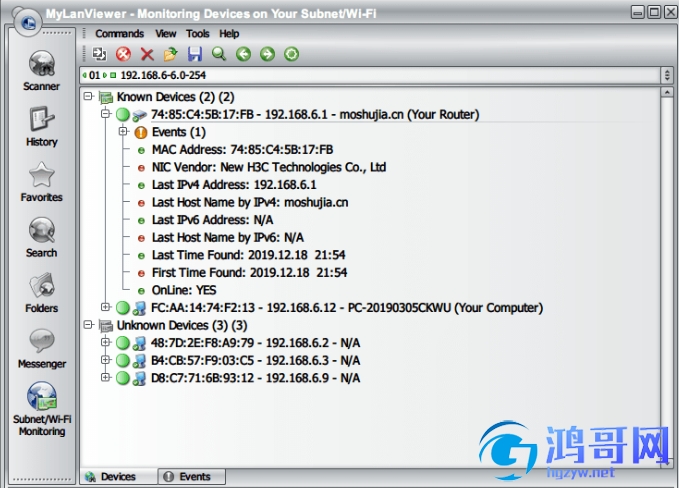Click the scan start toolbar icon
Image resolution: width=679 pixels, height=488 pixels.
tap(100, 54)
